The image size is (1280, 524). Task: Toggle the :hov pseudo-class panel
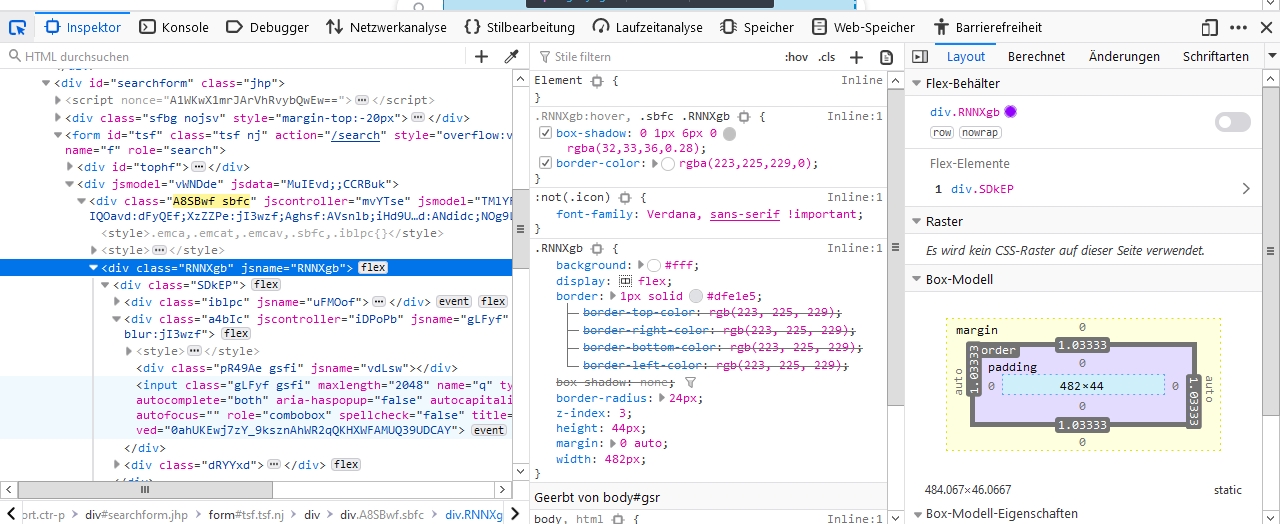point(796,57)
